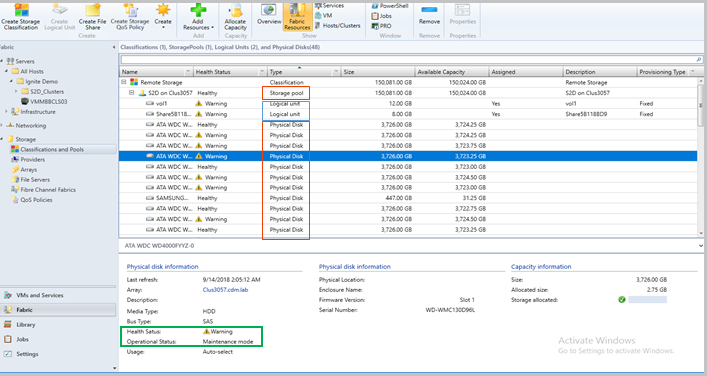Image resolution: width=707 pixels, height=376 pixels.
Task: Show Hosts/Clusters view
Action: pyautogui.click(x=337, y=26)
